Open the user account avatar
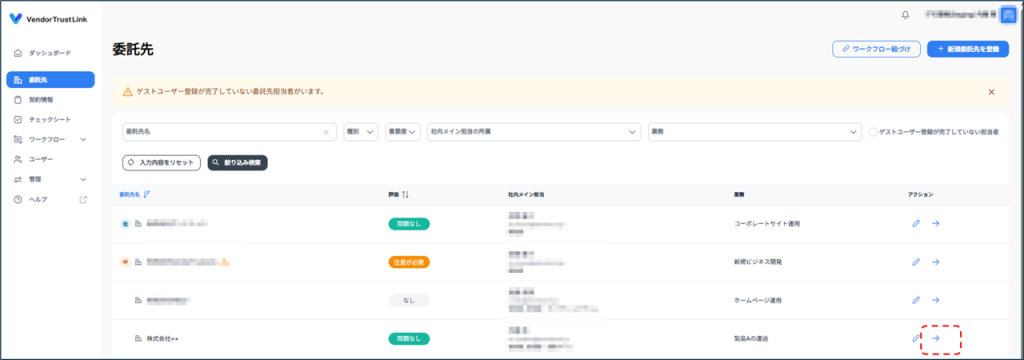1024x360 pixels. [x=1008, y=14]
